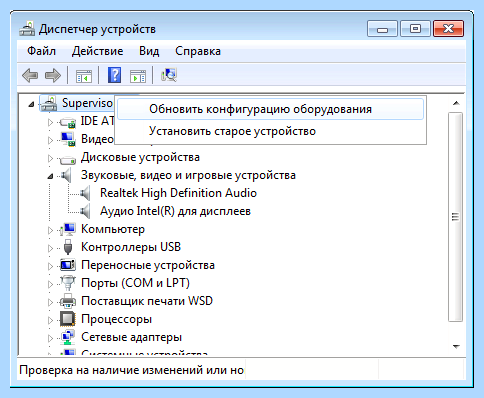Select the Звуковые, видео и игровые устройства label
This screenshot has height=398, width=484.
pyautogui.click(x=188, y=175)
